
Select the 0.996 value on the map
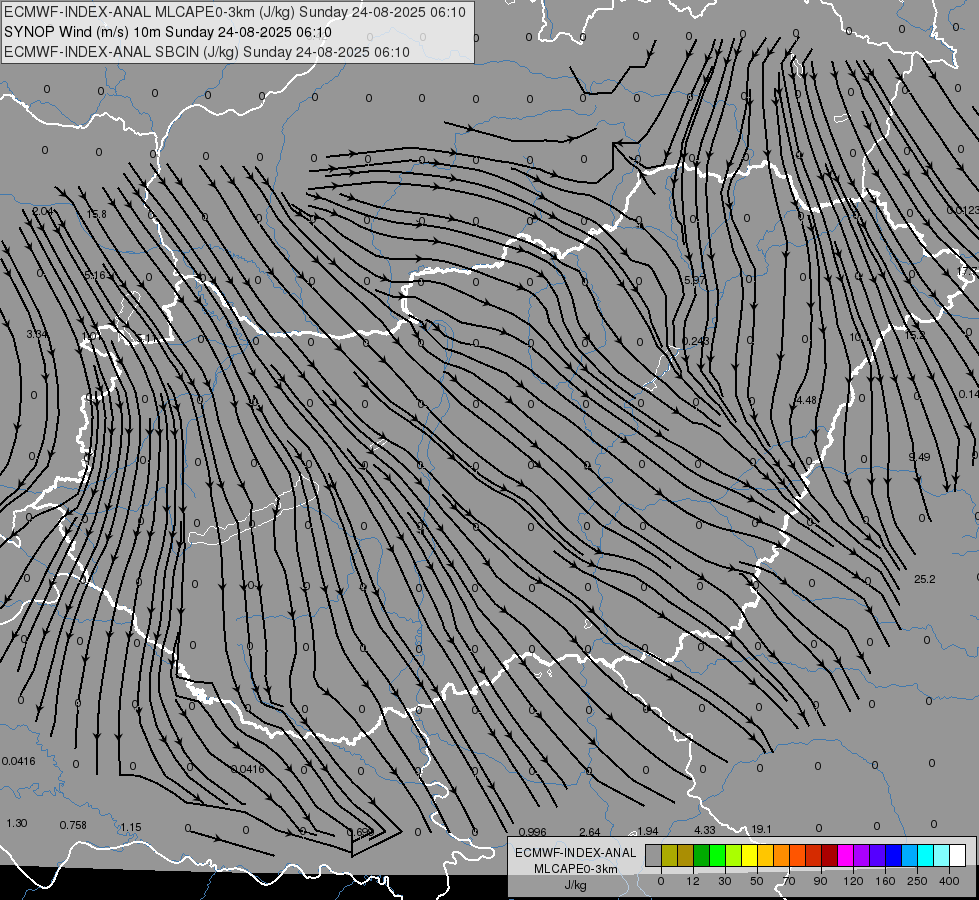533,832
